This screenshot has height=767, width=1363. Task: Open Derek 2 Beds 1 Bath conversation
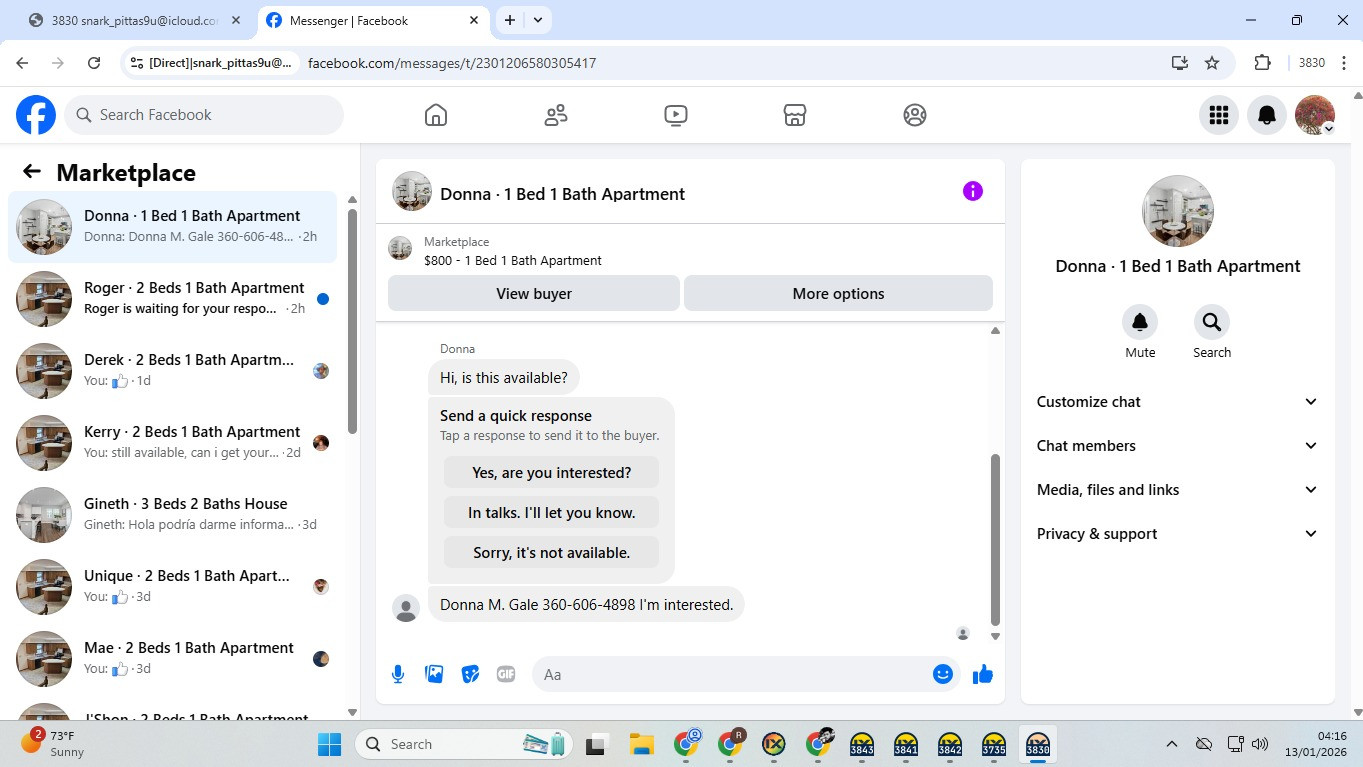(172, 371)
